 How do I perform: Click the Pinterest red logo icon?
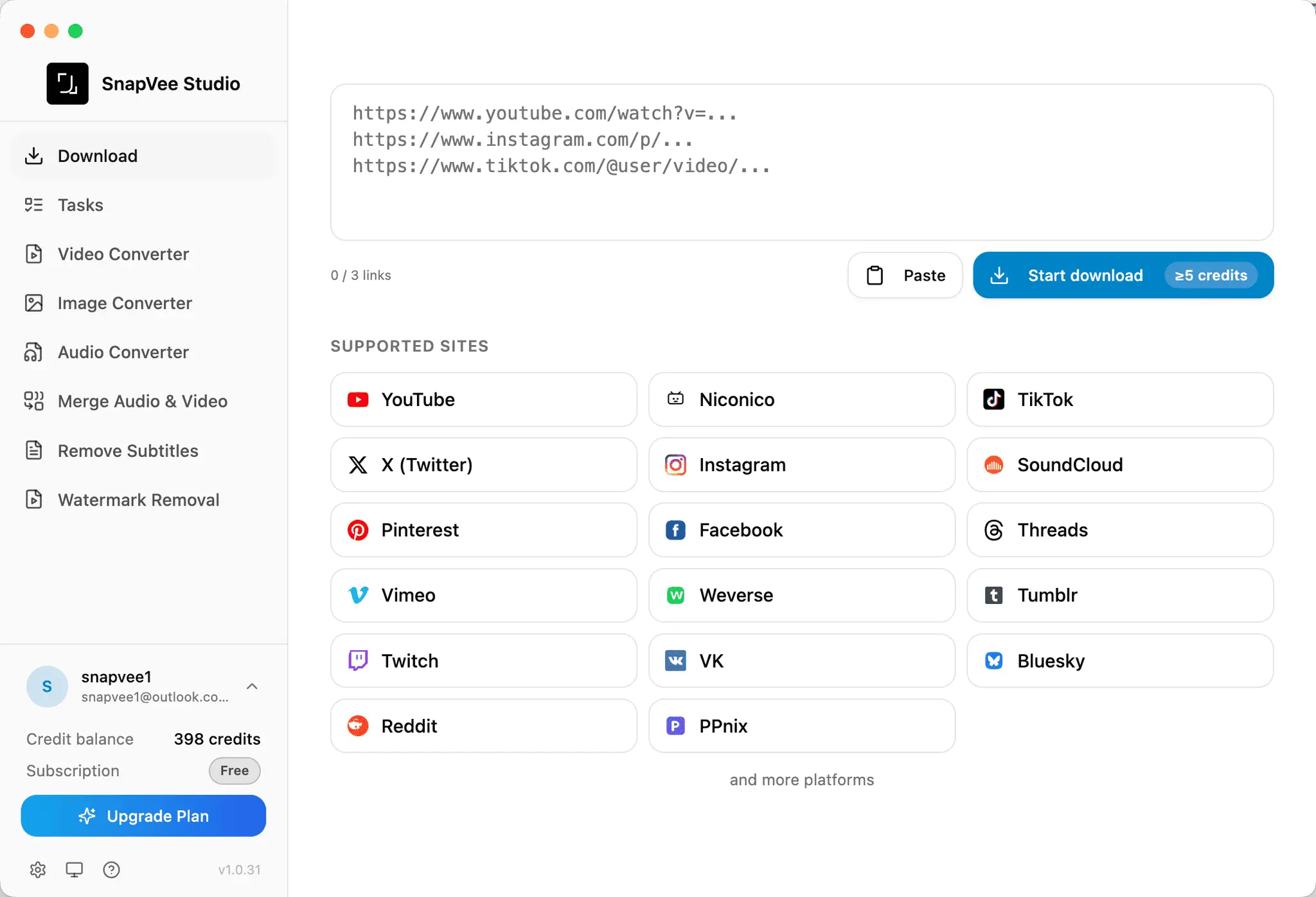(358, 530)
